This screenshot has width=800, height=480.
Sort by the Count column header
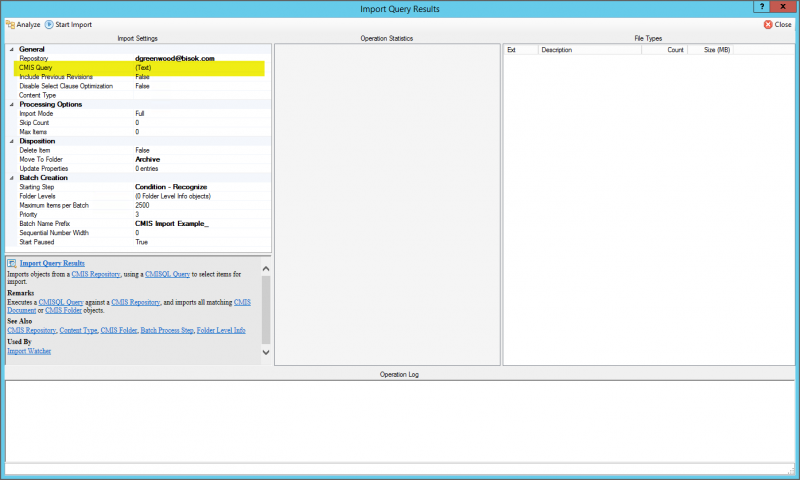665,50
